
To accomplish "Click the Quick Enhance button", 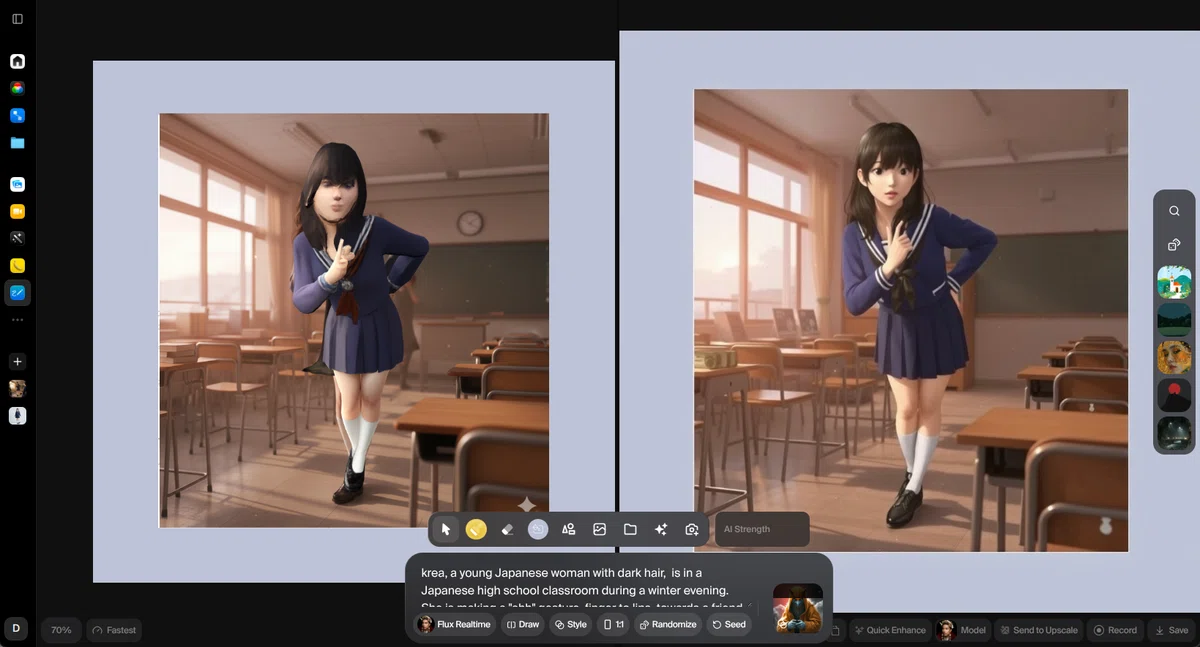I will (889, 630).
